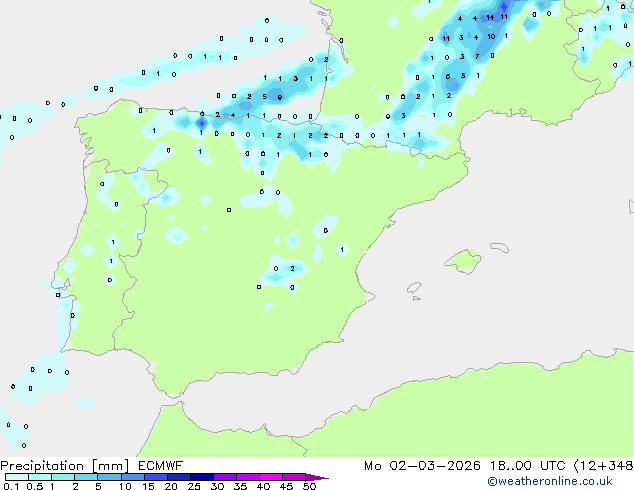Image resolution: width=634 pixels, height=490 pixels.
Task: Choose the 30–35 mm purple legend swatch
Action: pyautogui.click(x=224, y=477)
